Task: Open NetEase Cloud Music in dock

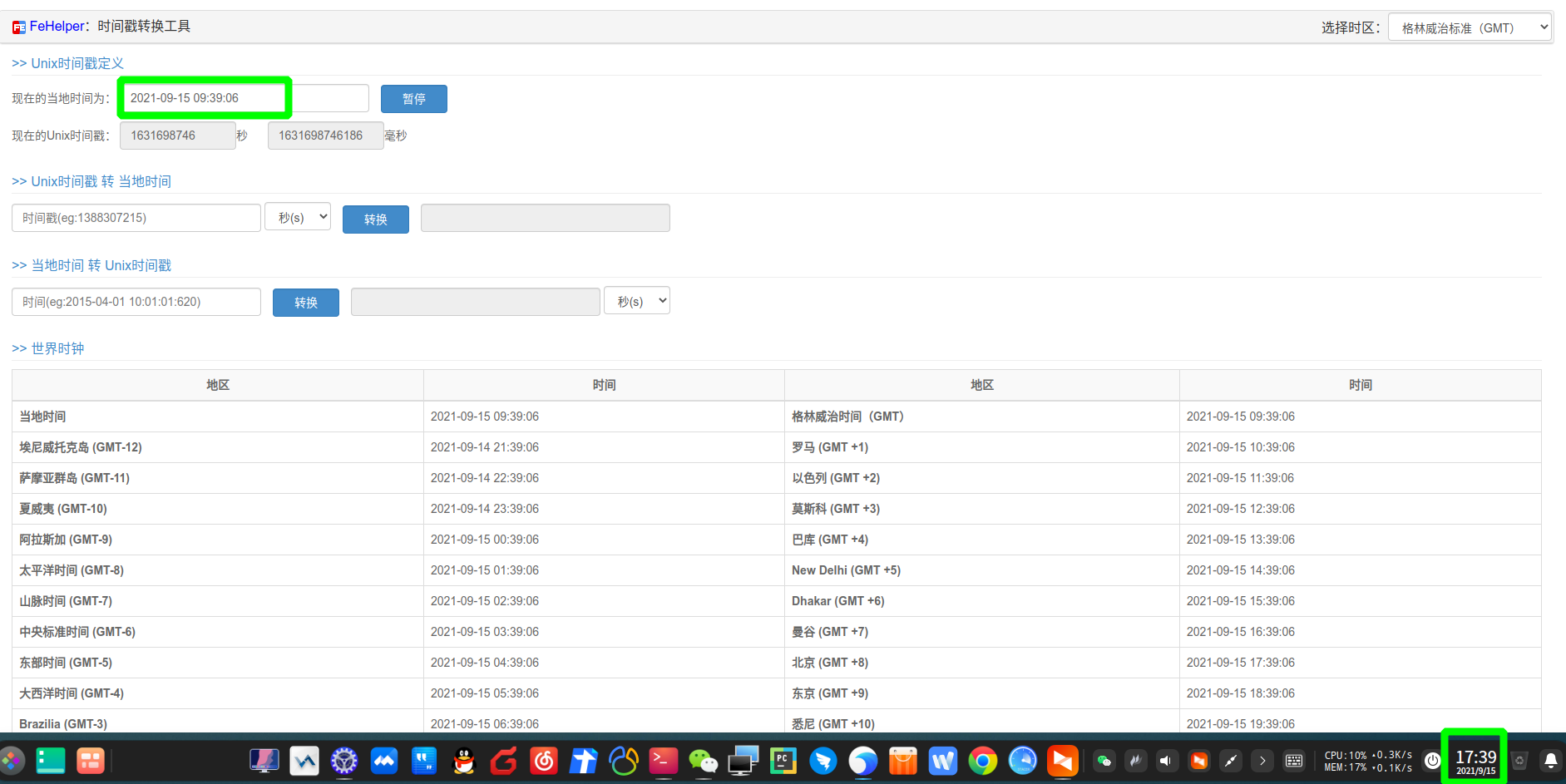Action: click(x=544, y=760)
